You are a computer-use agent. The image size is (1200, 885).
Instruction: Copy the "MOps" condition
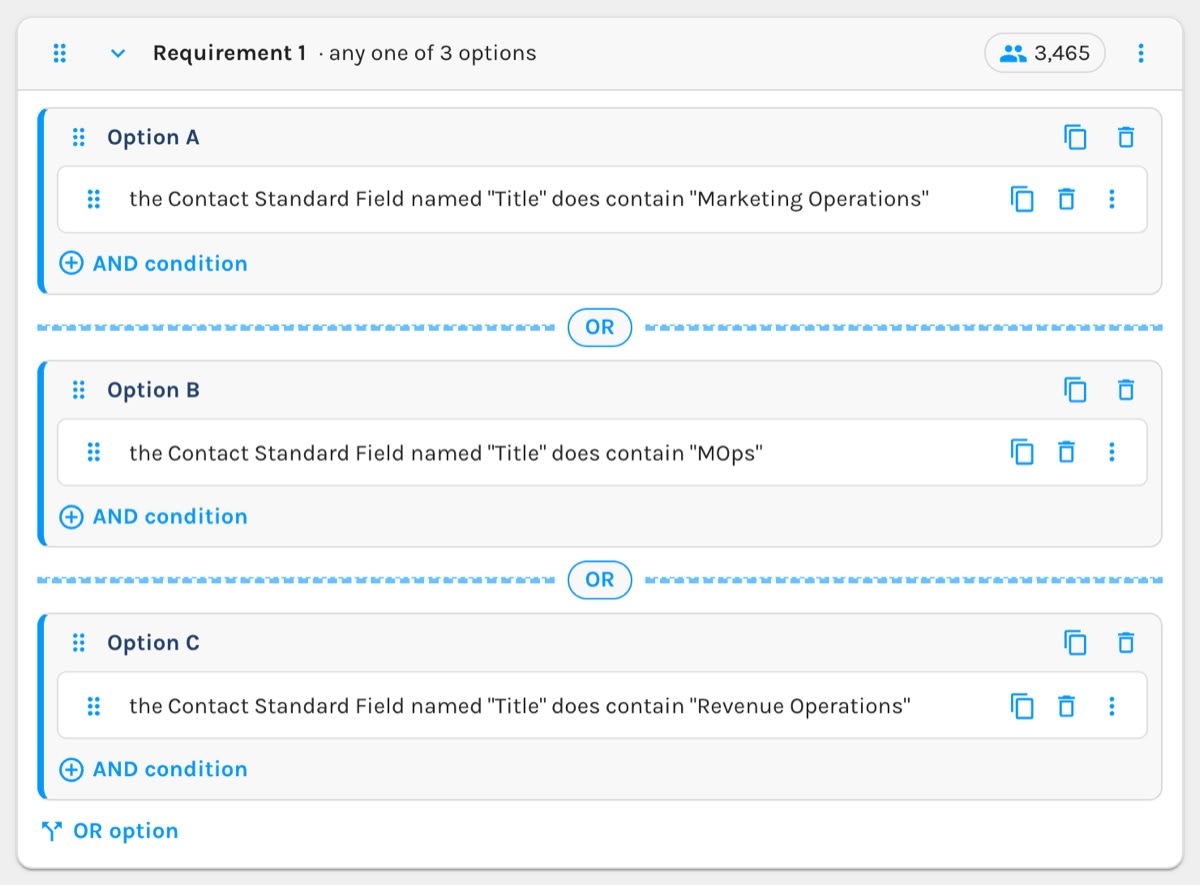(1022, 452)
